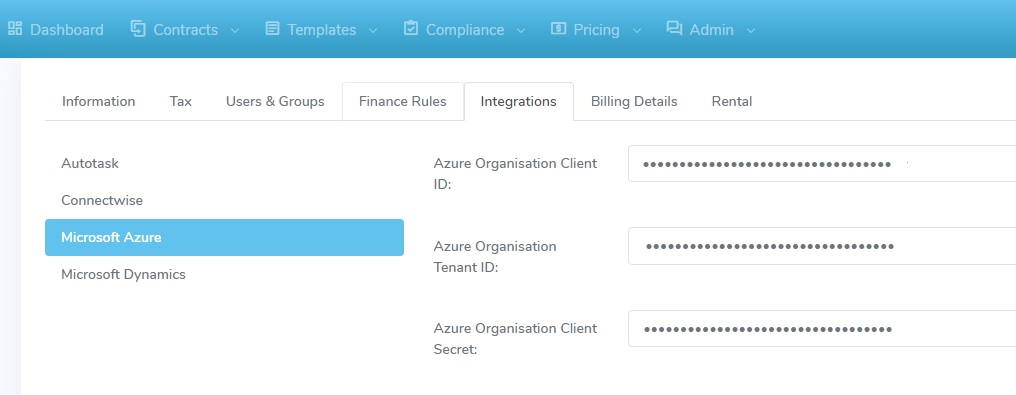Switch to the Billing Details tab
The image size is (1016, 395).
tap(634, 102)
